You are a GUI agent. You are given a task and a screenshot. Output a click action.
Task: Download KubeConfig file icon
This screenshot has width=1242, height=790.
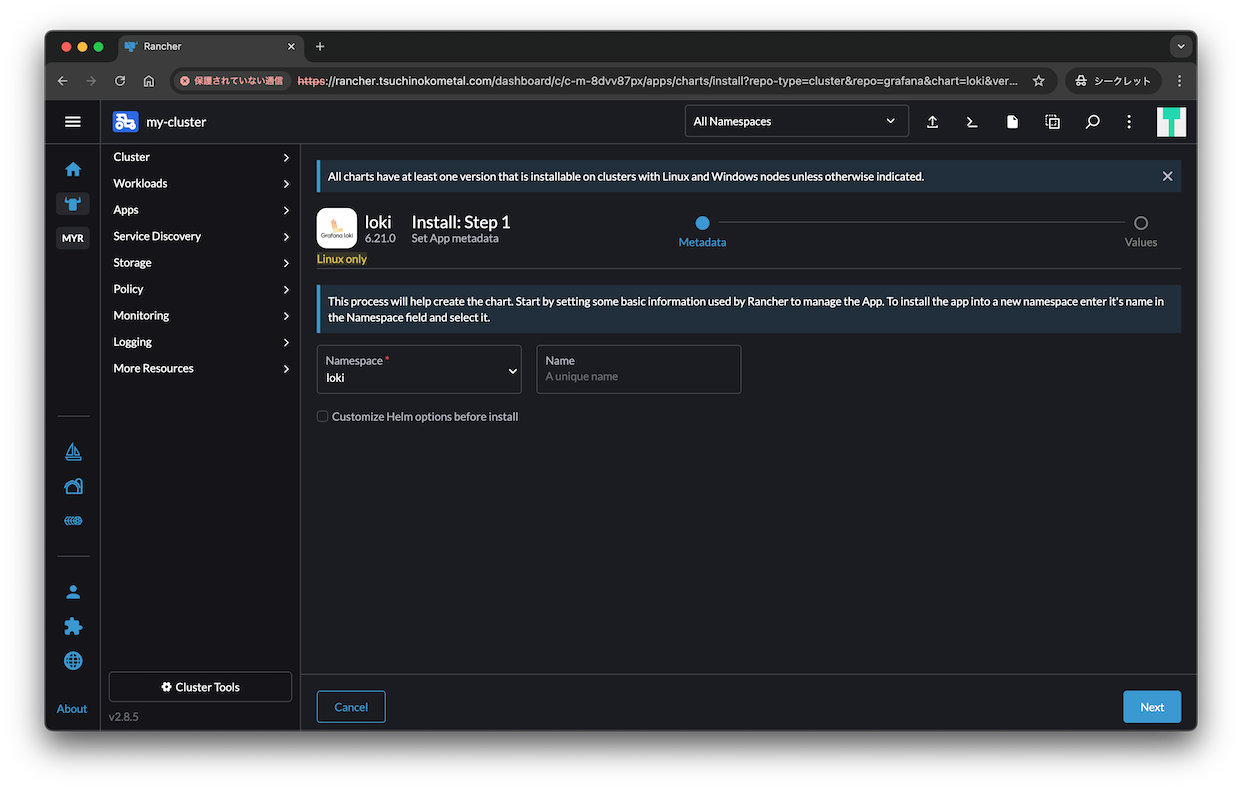click(x=1012, y=121)
